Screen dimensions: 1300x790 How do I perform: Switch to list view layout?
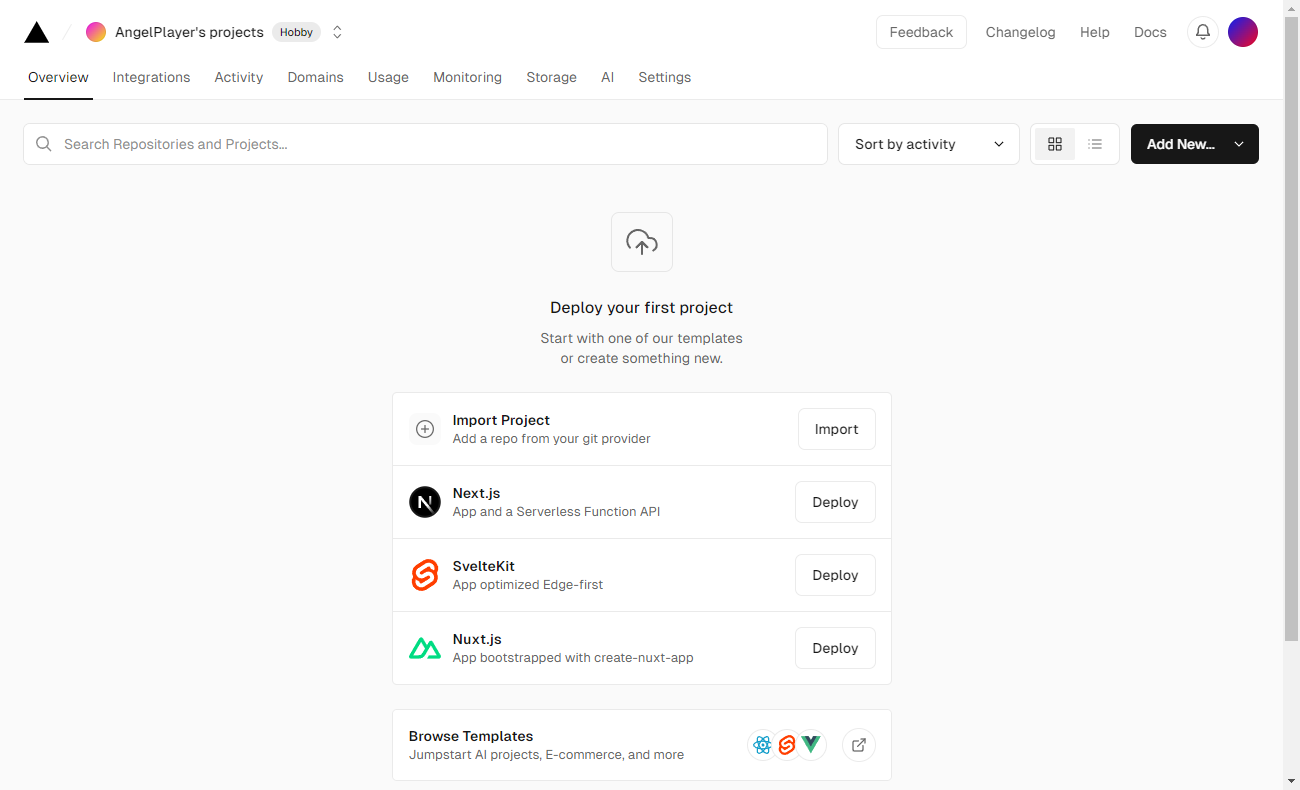tap(1095, 143)
